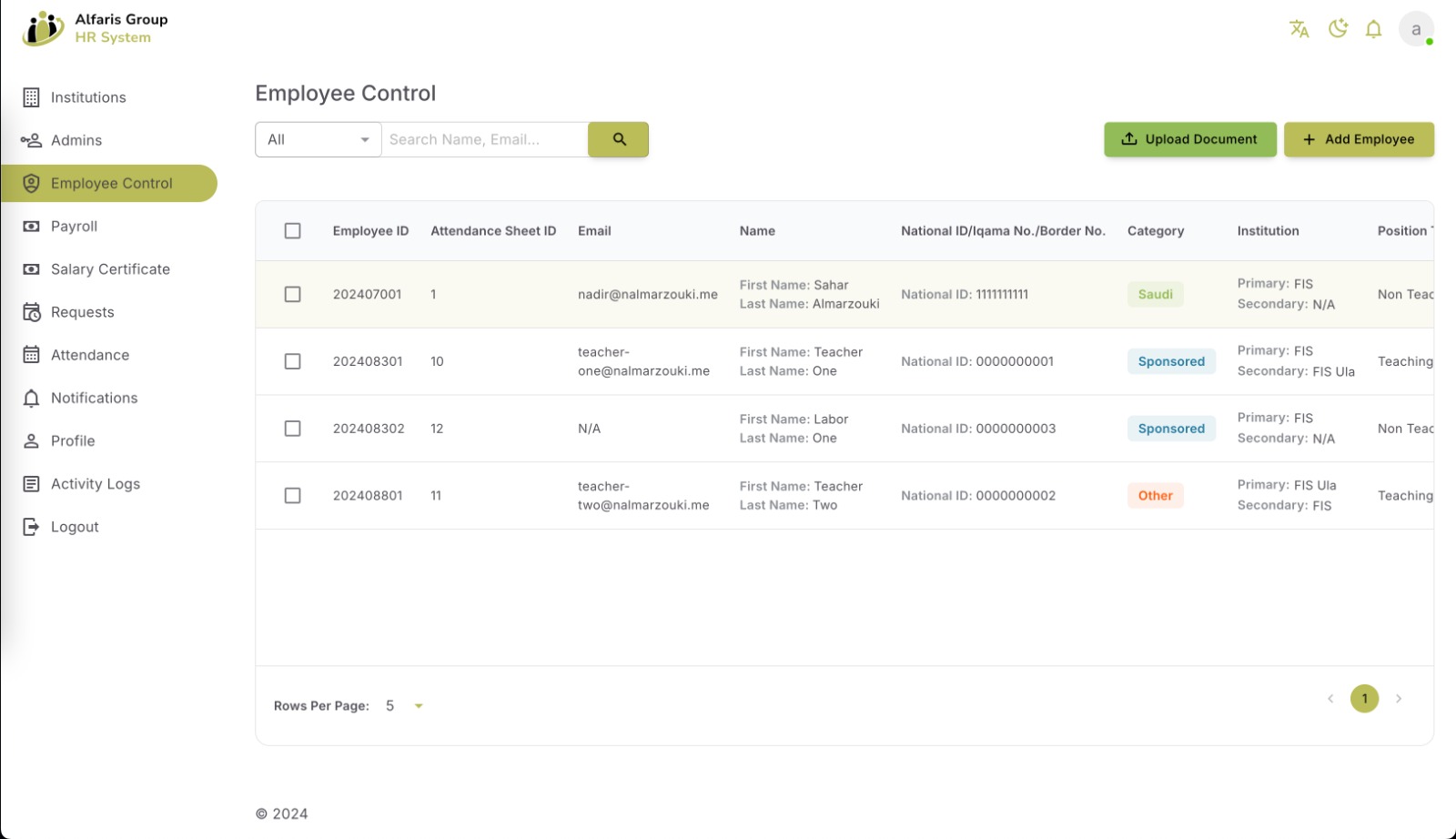
Task: Open the notifications bell in header
Action: tap(1373, 29)
